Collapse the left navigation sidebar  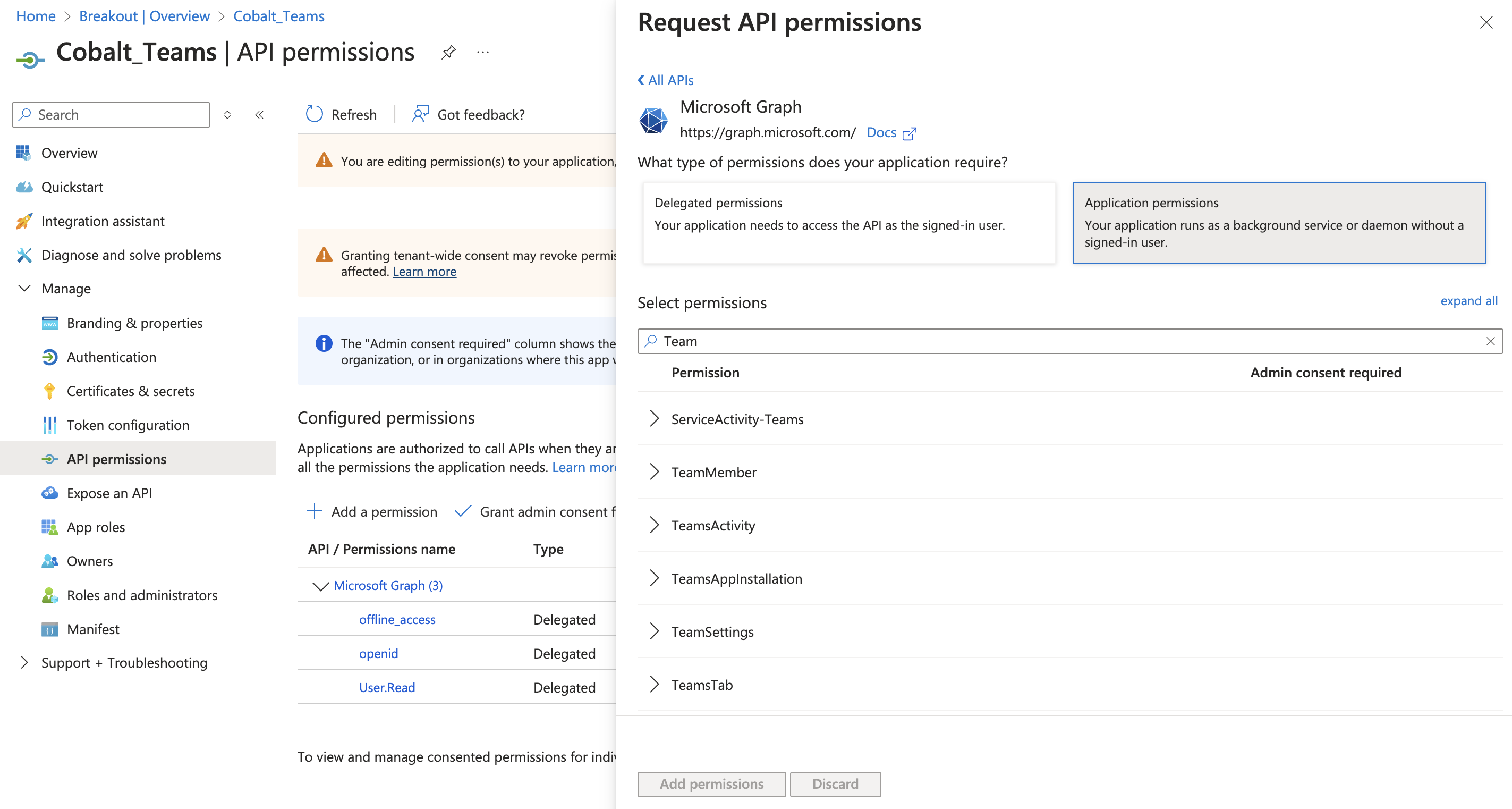coord(259,114)
